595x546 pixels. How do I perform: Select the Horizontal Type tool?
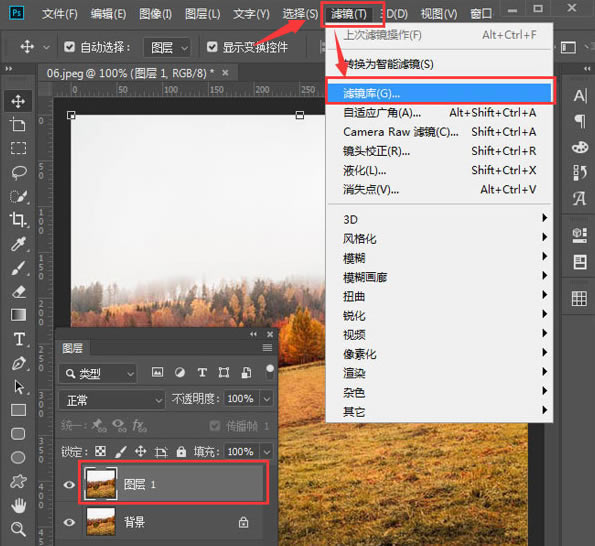click(19, 339)
